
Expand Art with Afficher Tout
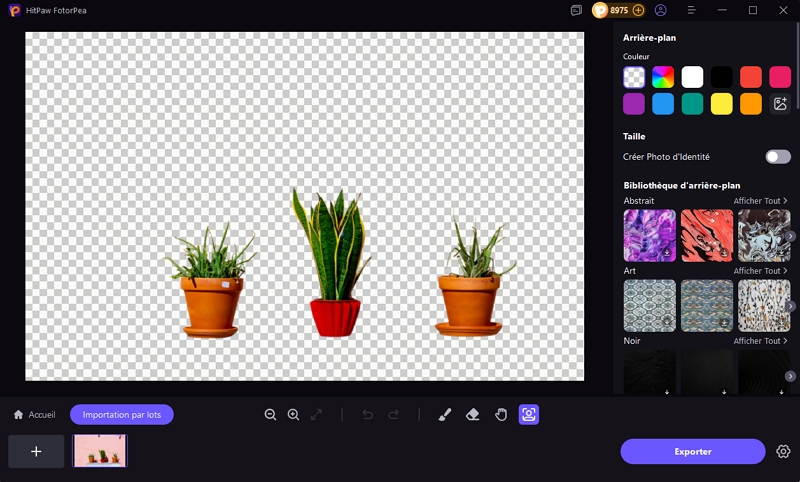pos(761,271)
